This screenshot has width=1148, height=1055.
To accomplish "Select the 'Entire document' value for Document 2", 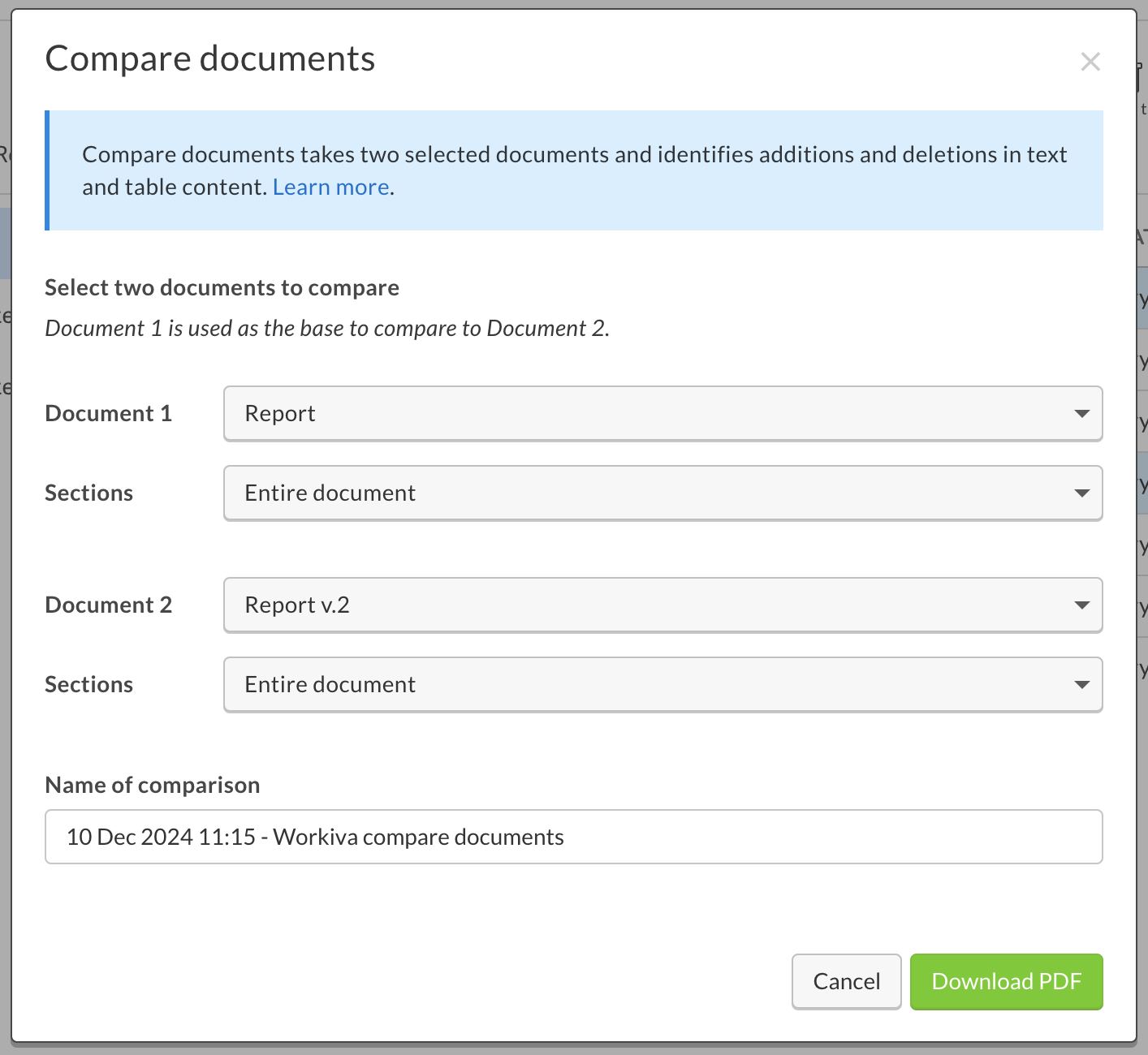I will click(330, 684).
